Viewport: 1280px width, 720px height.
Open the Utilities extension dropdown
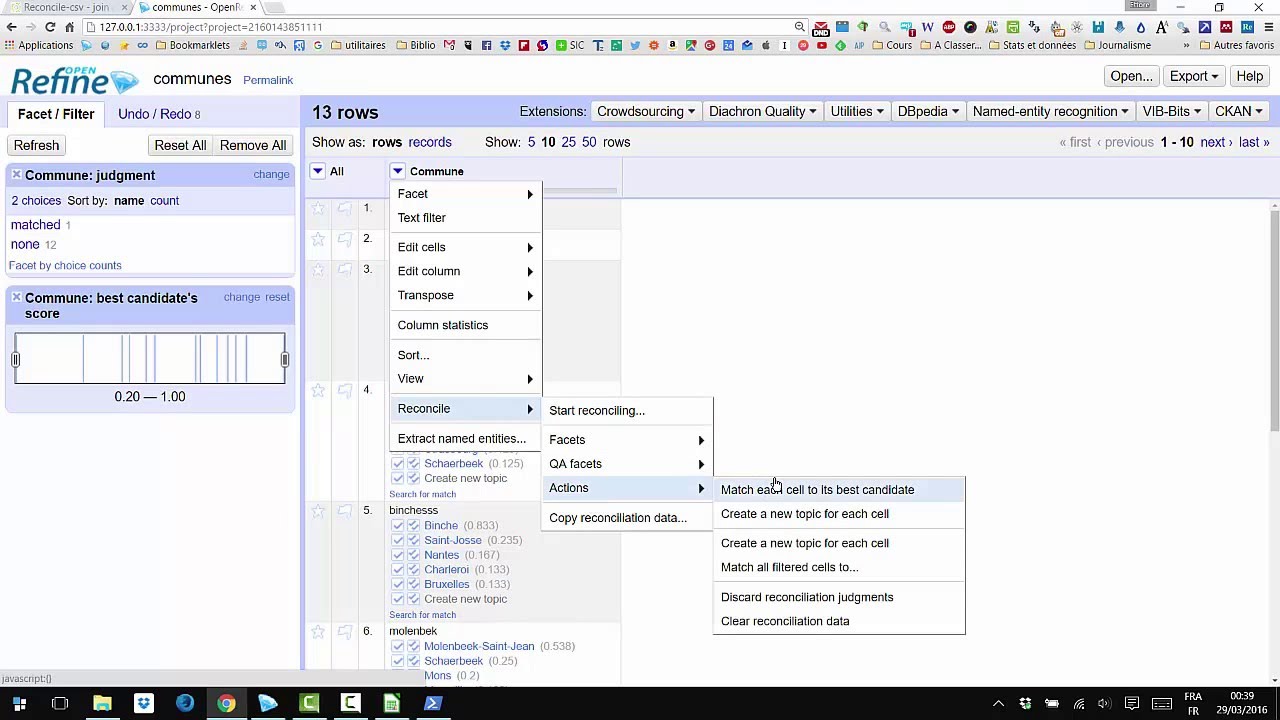(x=857, y=112)
